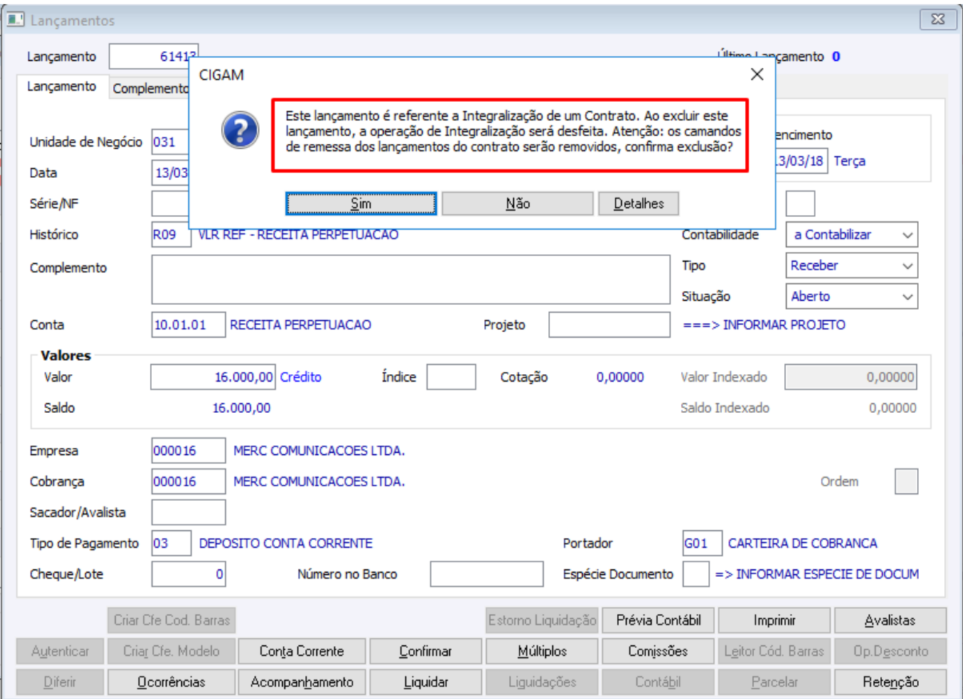Click the Autenticar button

point(60,651)
